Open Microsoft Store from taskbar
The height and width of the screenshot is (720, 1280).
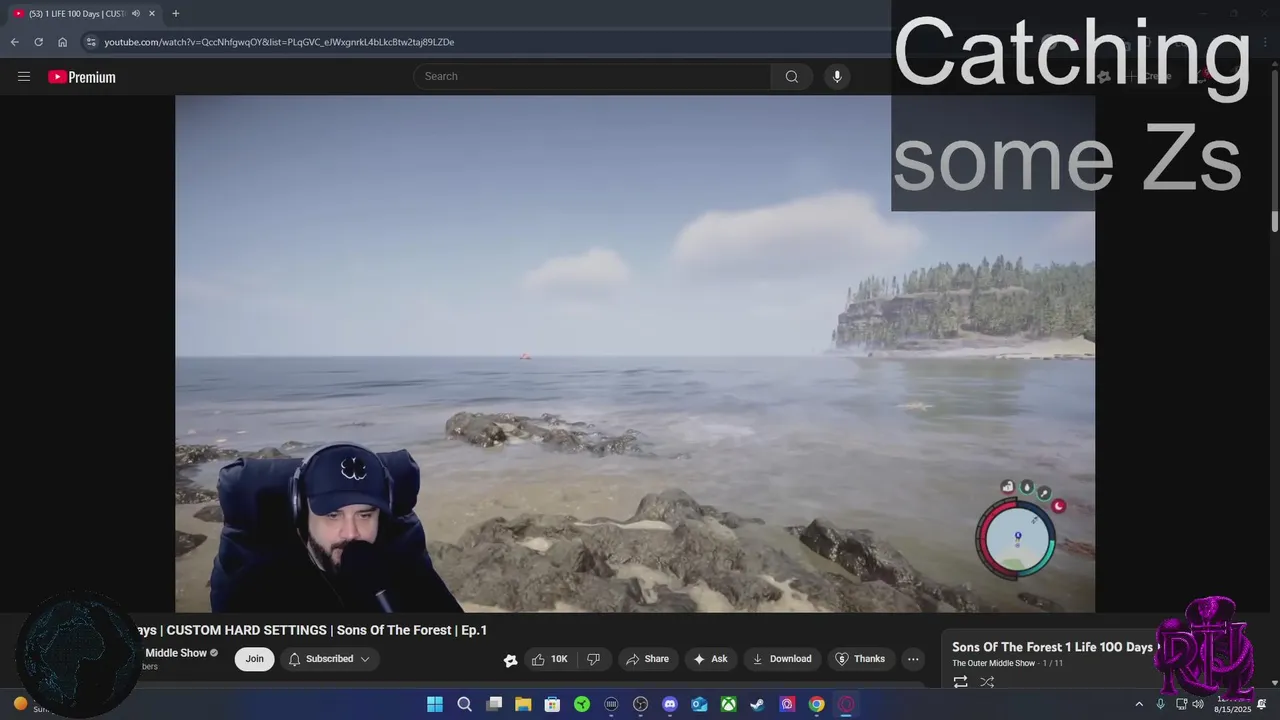click(x=552, y=704)
